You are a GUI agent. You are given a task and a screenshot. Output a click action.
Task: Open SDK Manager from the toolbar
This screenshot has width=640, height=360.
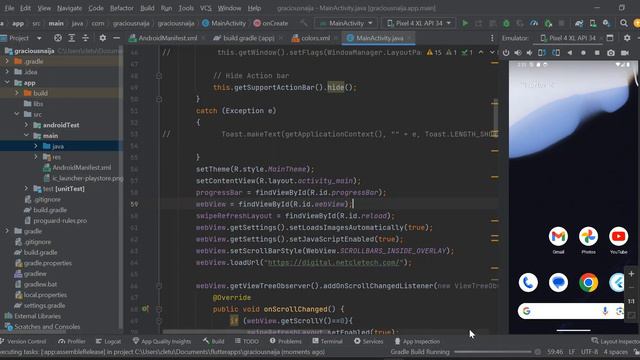(x=607, y=23)
